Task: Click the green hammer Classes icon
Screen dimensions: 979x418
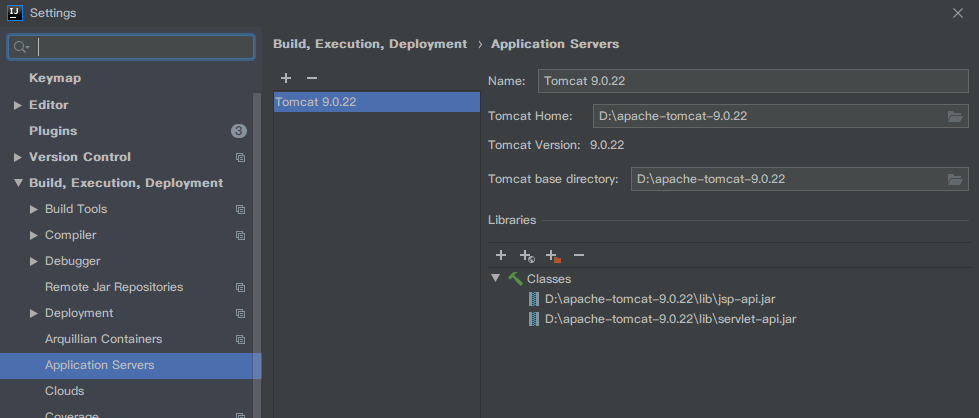Action: [x=515, y=279]
